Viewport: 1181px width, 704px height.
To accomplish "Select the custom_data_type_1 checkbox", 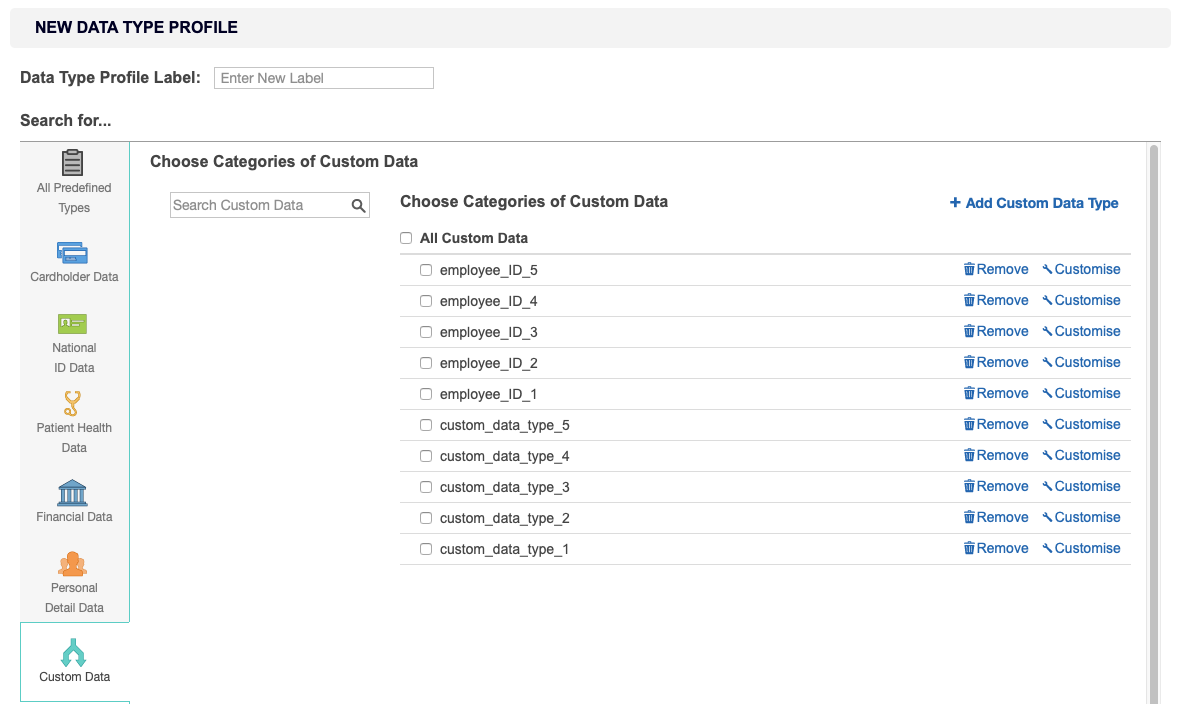I will pos(425,548).
